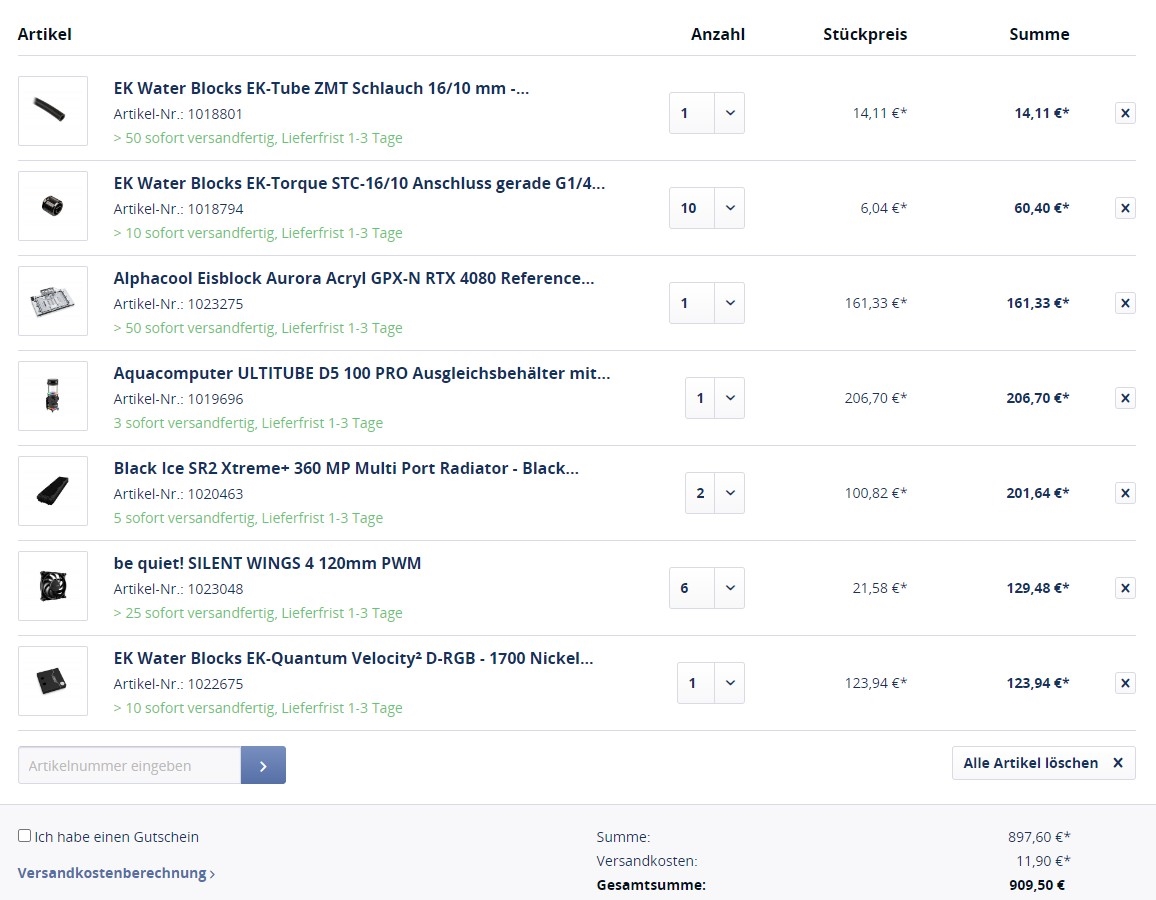
Task: Remove be quiet! SILENT WINGS 4 from cart
Action: [x=1125, y=588]
